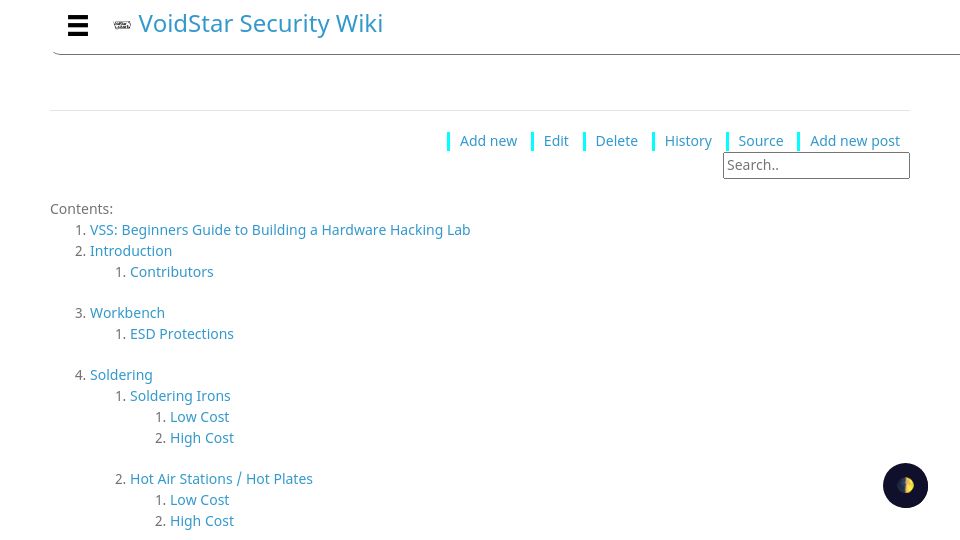View page Source
This screenshot has height=540, width=960.
(x=760, y=141)
